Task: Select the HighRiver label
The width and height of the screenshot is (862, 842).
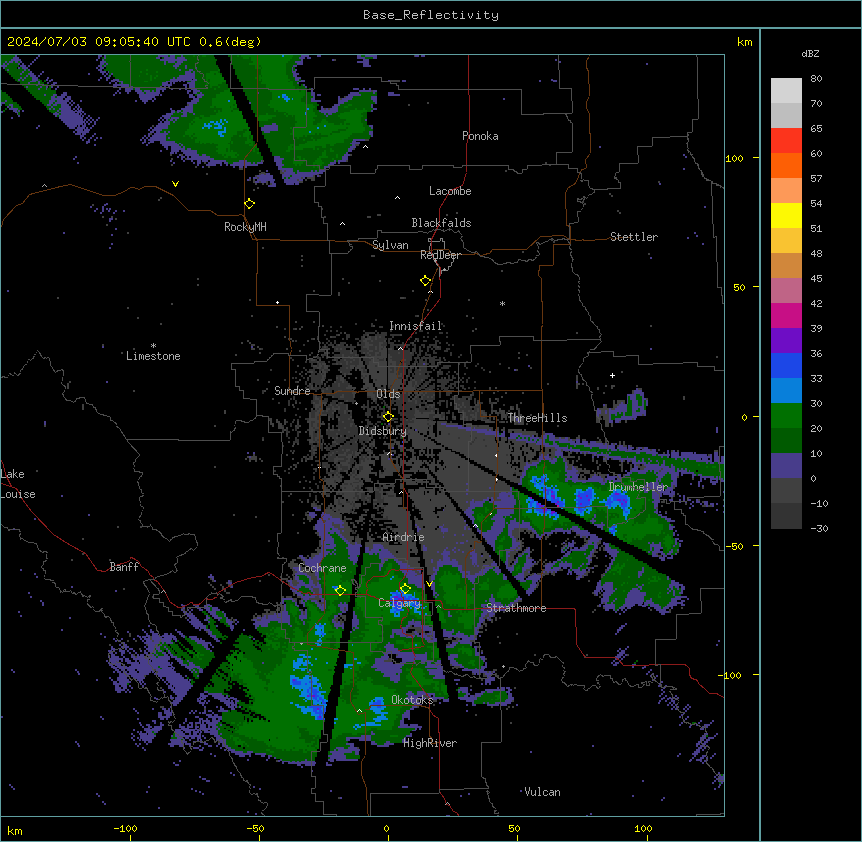Action: click(x=430, y=743)
